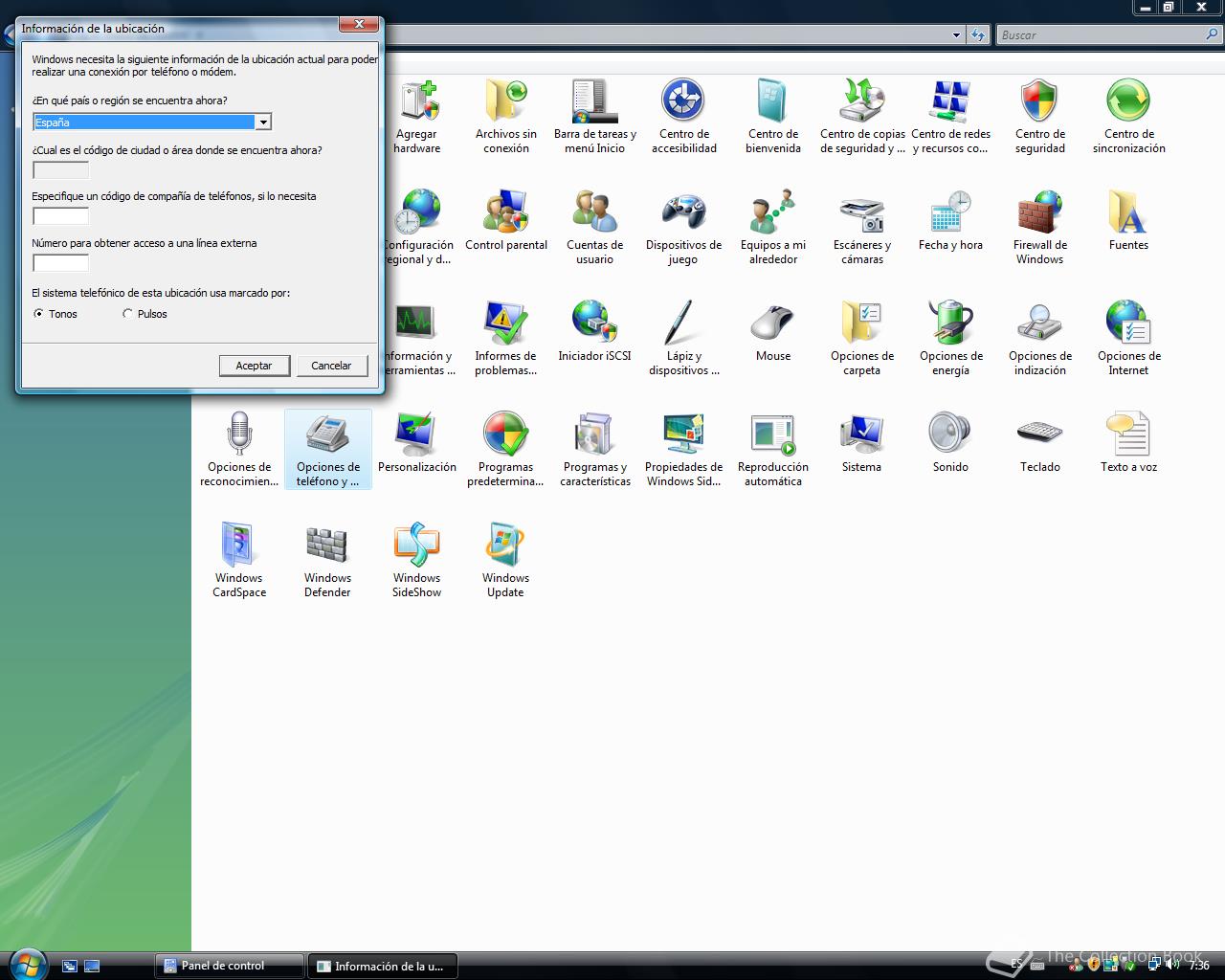Expand the address bar history dropdown

(x=956, y=35)
